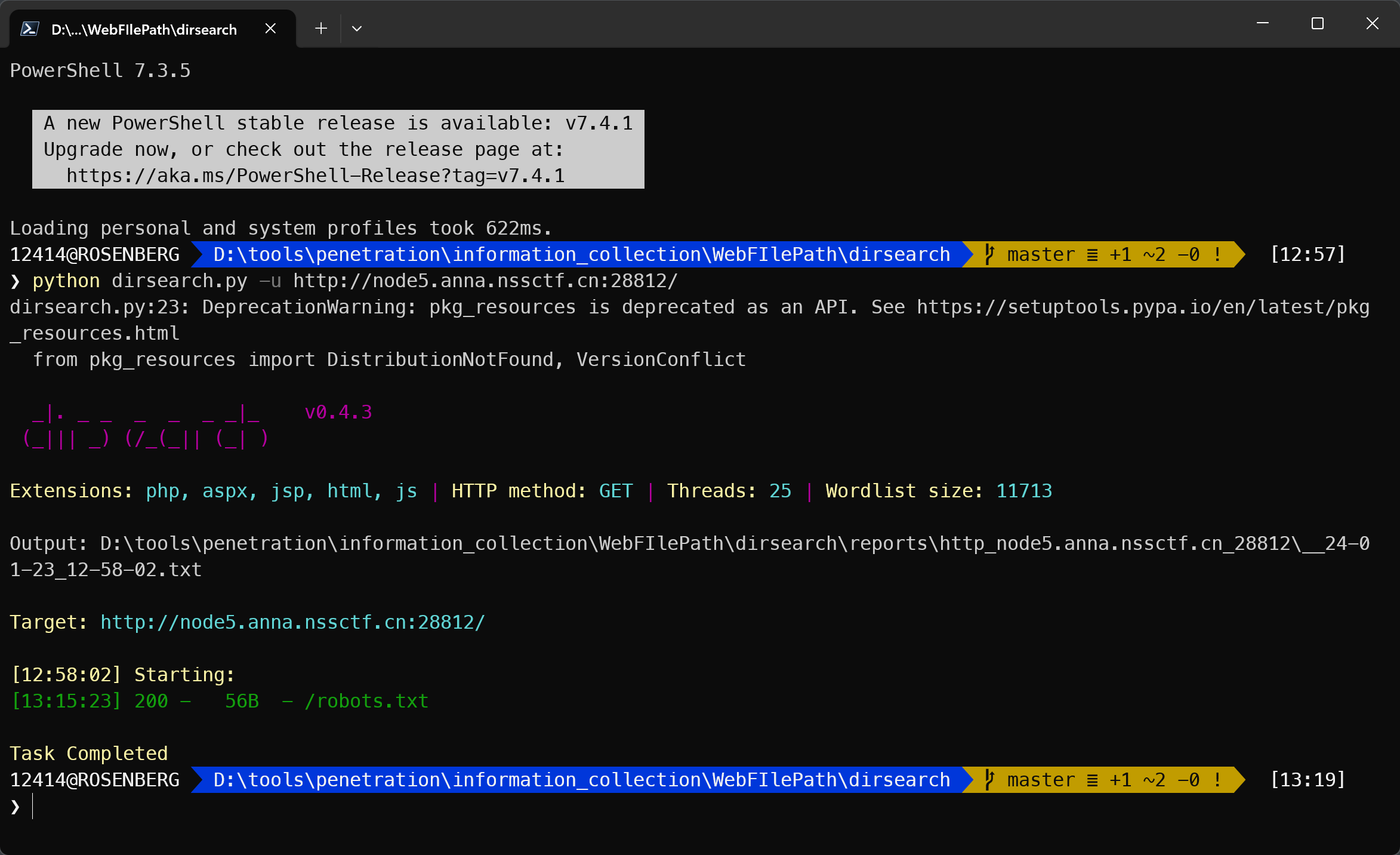This screenshot has width=1400, height=855.
Task: Click the URL in the python dirsearch command
Action: click(x=485, y=281)
